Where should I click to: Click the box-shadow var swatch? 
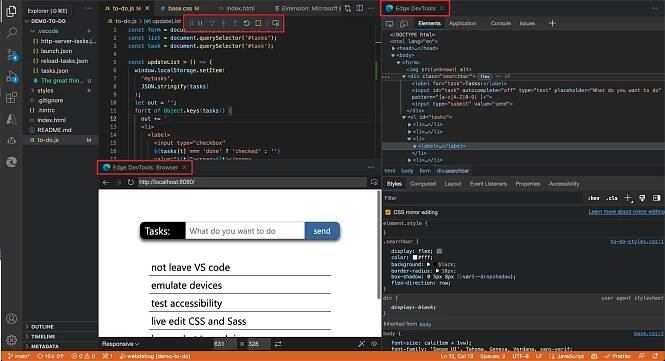(x=459, y=277)
